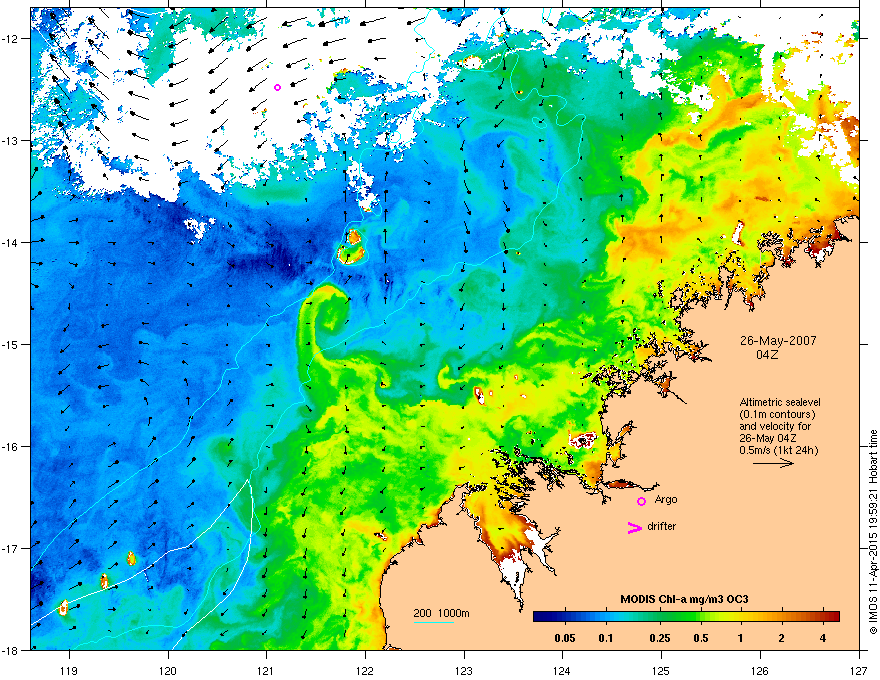
Task: Click latitude axis label '-14'
Action: tap(10, 242)
